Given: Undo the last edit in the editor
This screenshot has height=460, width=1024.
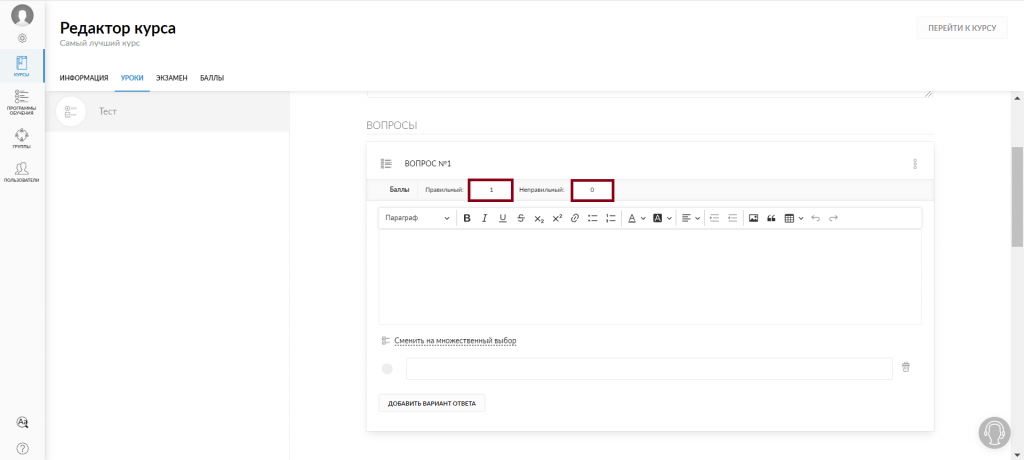Looking at the screenshot, I should tap(815, 218).
